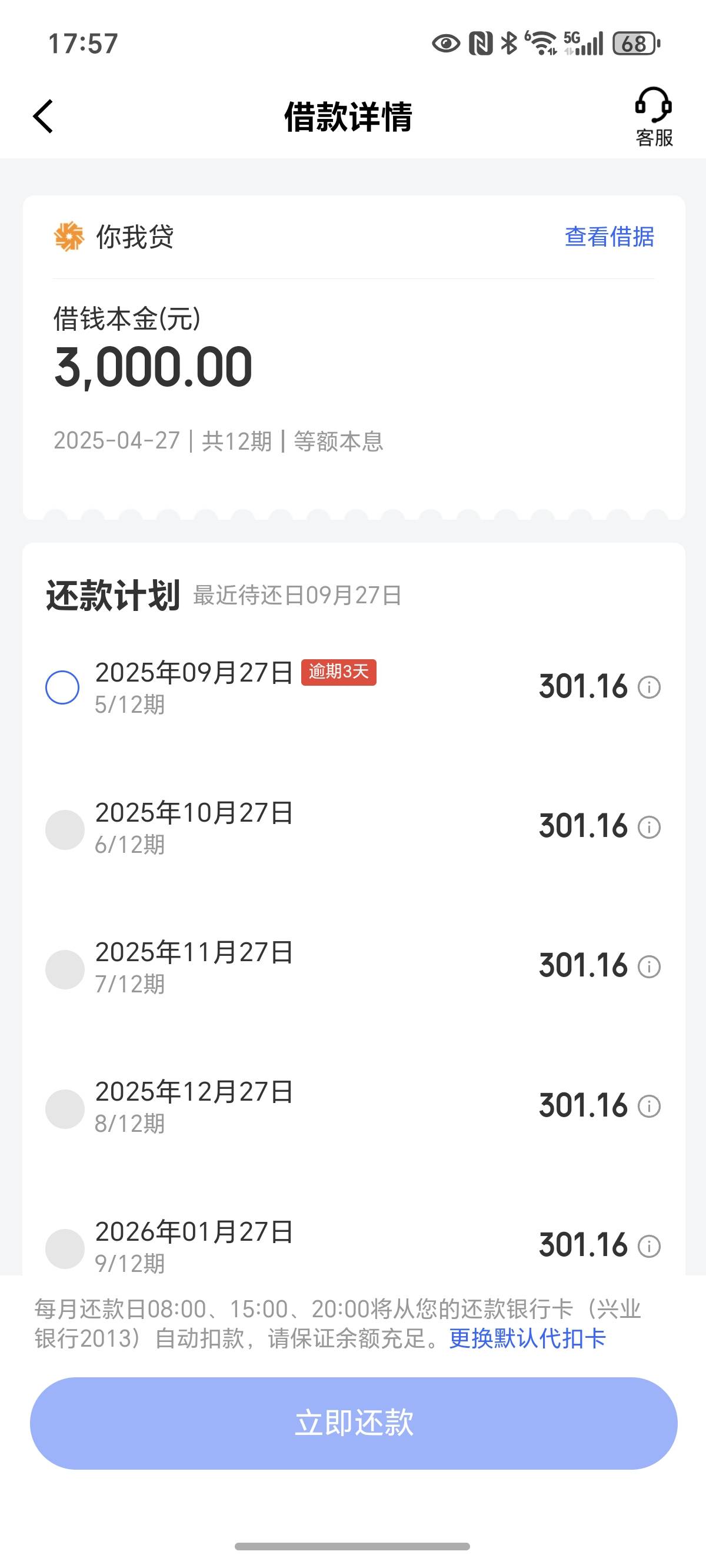Tap the 3,000.00 loan principal amount
The width and height of the screenshot is (706, 1568).
tap(154, 367)
